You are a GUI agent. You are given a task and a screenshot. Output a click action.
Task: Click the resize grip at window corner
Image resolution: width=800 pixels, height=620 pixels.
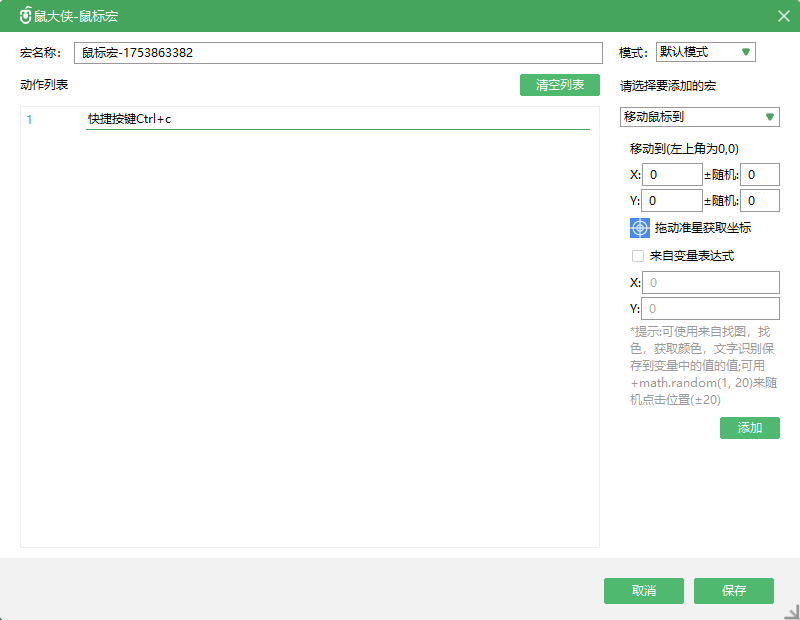pyautogui.click(x=791, y=611)
